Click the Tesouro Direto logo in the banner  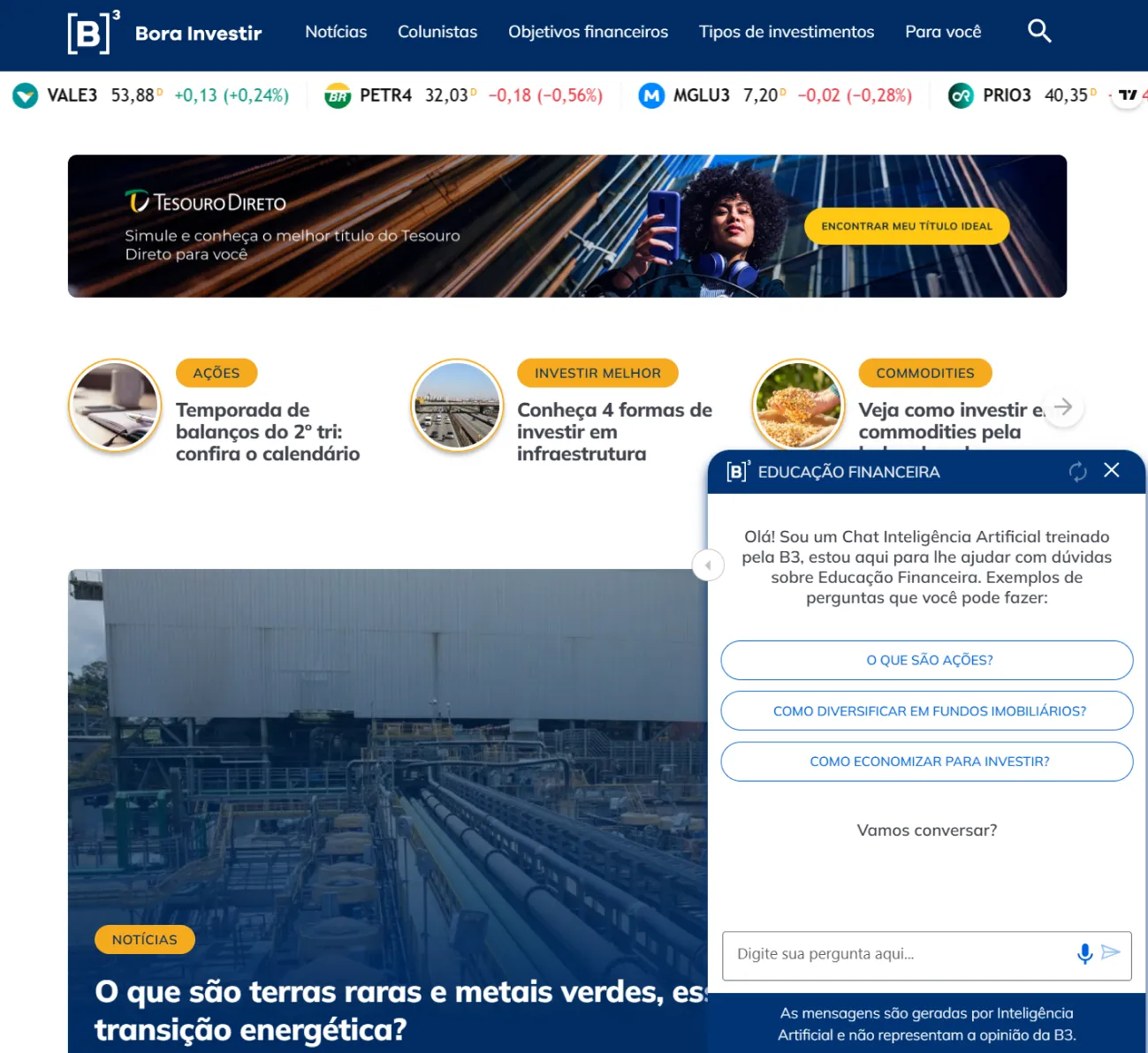[206, 202]
